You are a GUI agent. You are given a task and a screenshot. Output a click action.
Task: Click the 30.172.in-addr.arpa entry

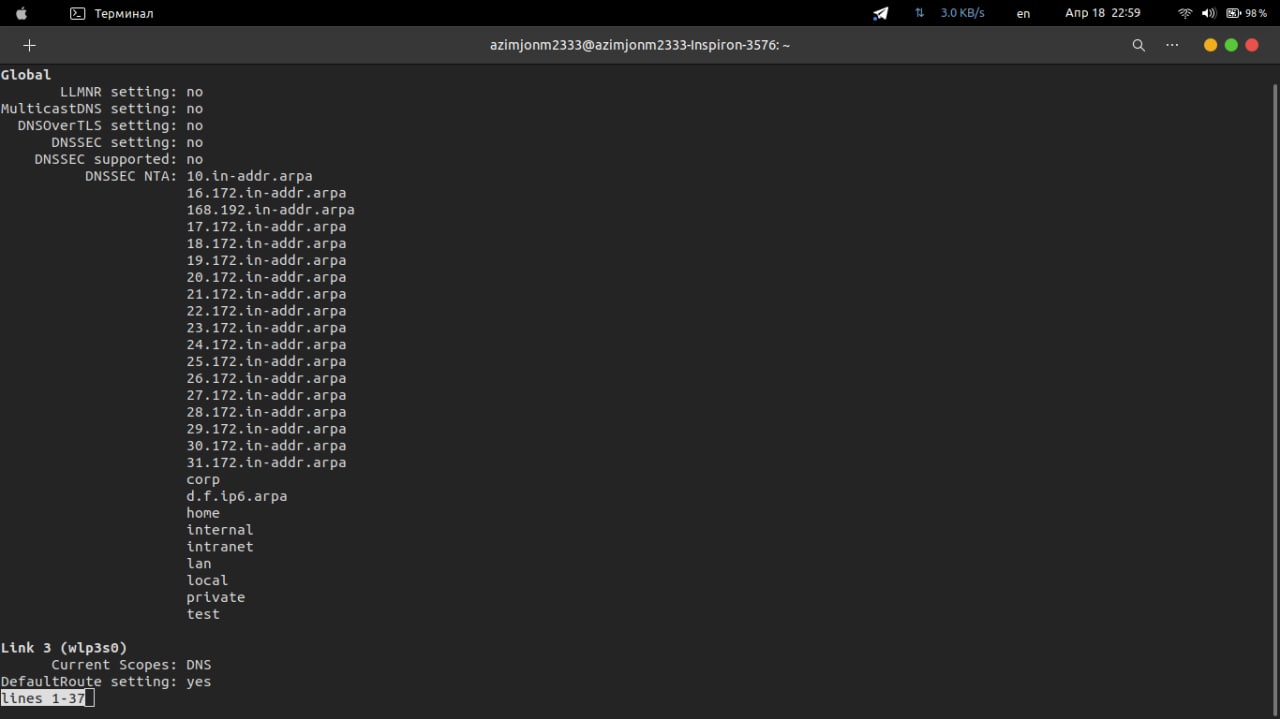(266, 446)
